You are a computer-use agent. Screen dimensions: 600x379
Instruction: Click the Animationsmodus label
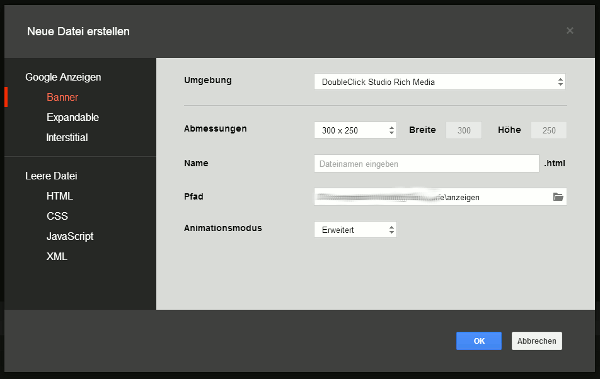(223, 228)
